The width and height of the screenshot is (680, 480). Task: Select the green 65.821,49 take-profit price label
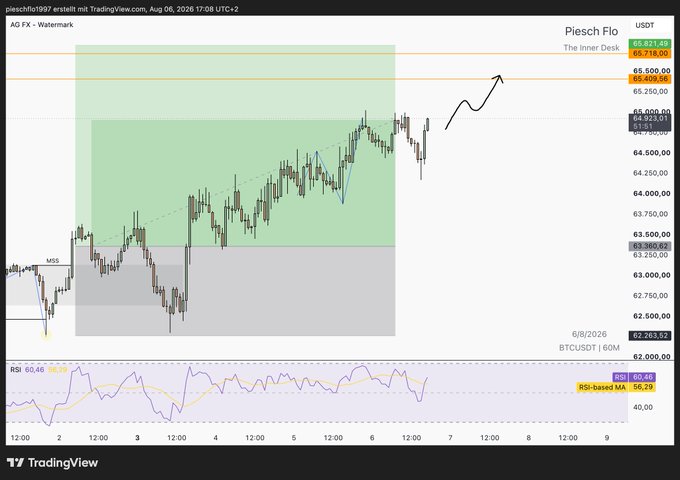tap(650, 44)
